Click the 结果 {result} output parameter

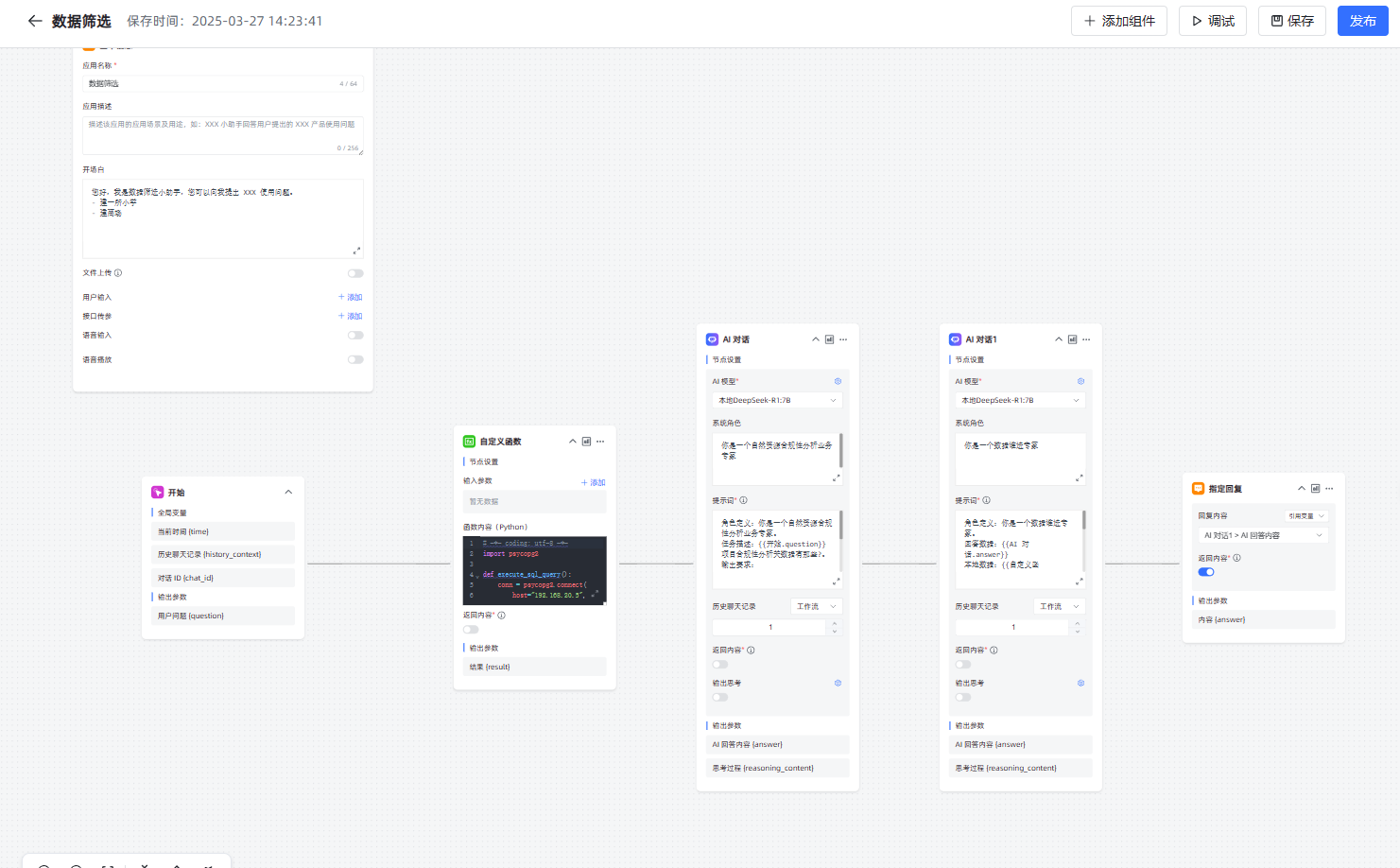click(535, 667)
